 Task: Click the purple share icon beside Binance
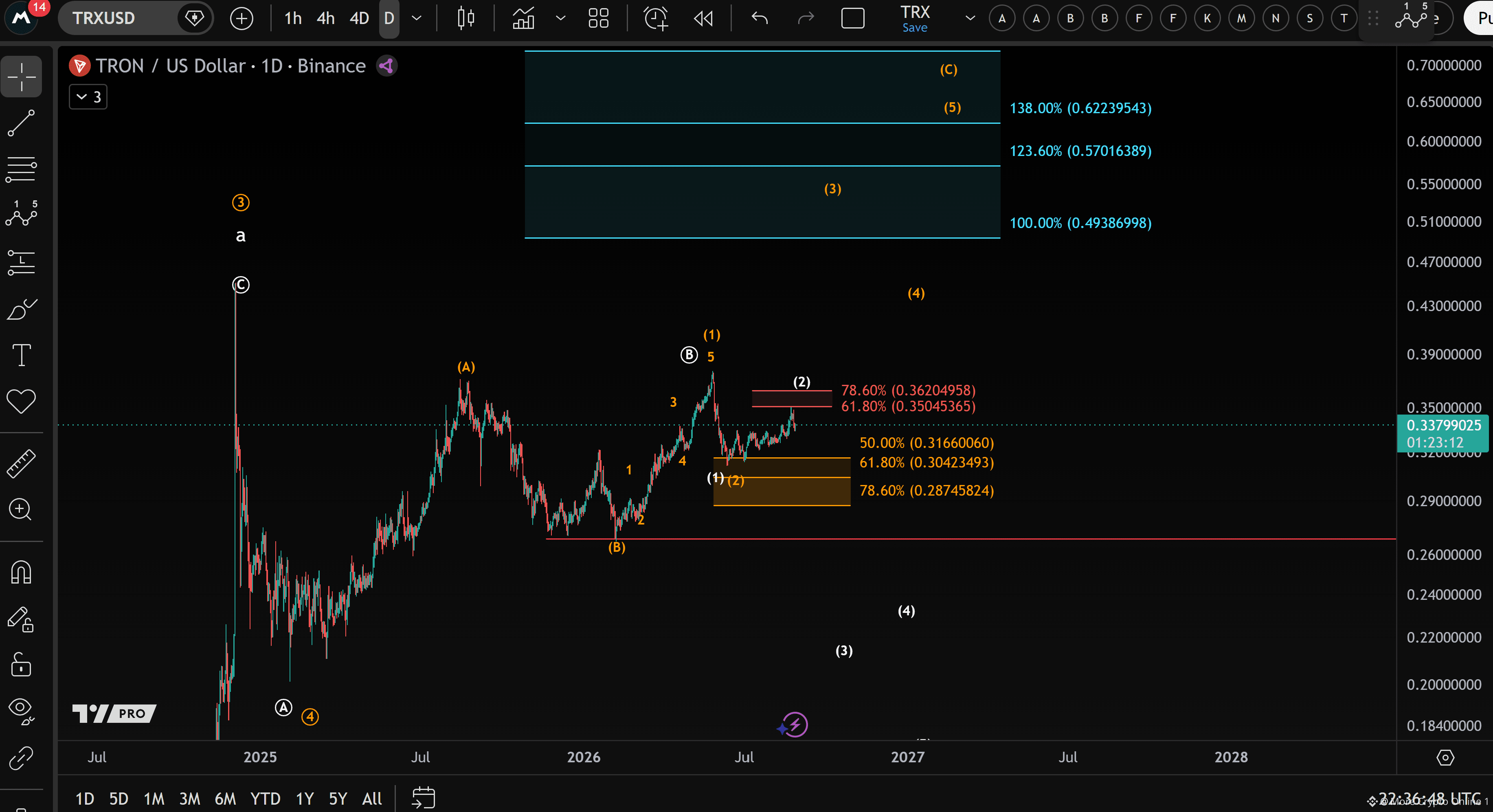[387, 66]
